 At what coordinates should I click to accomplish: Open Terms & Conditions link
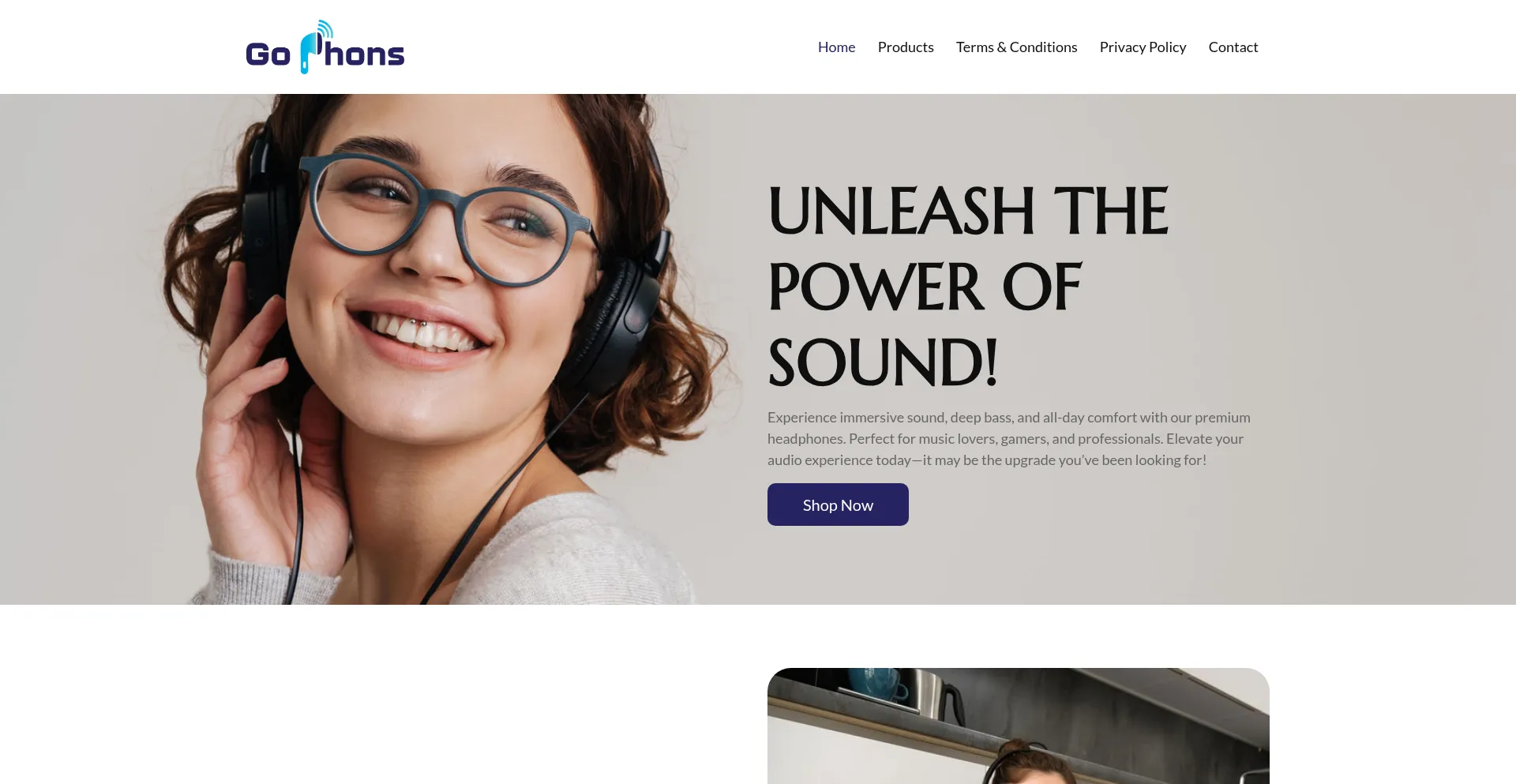click(x=1016, y=47)
